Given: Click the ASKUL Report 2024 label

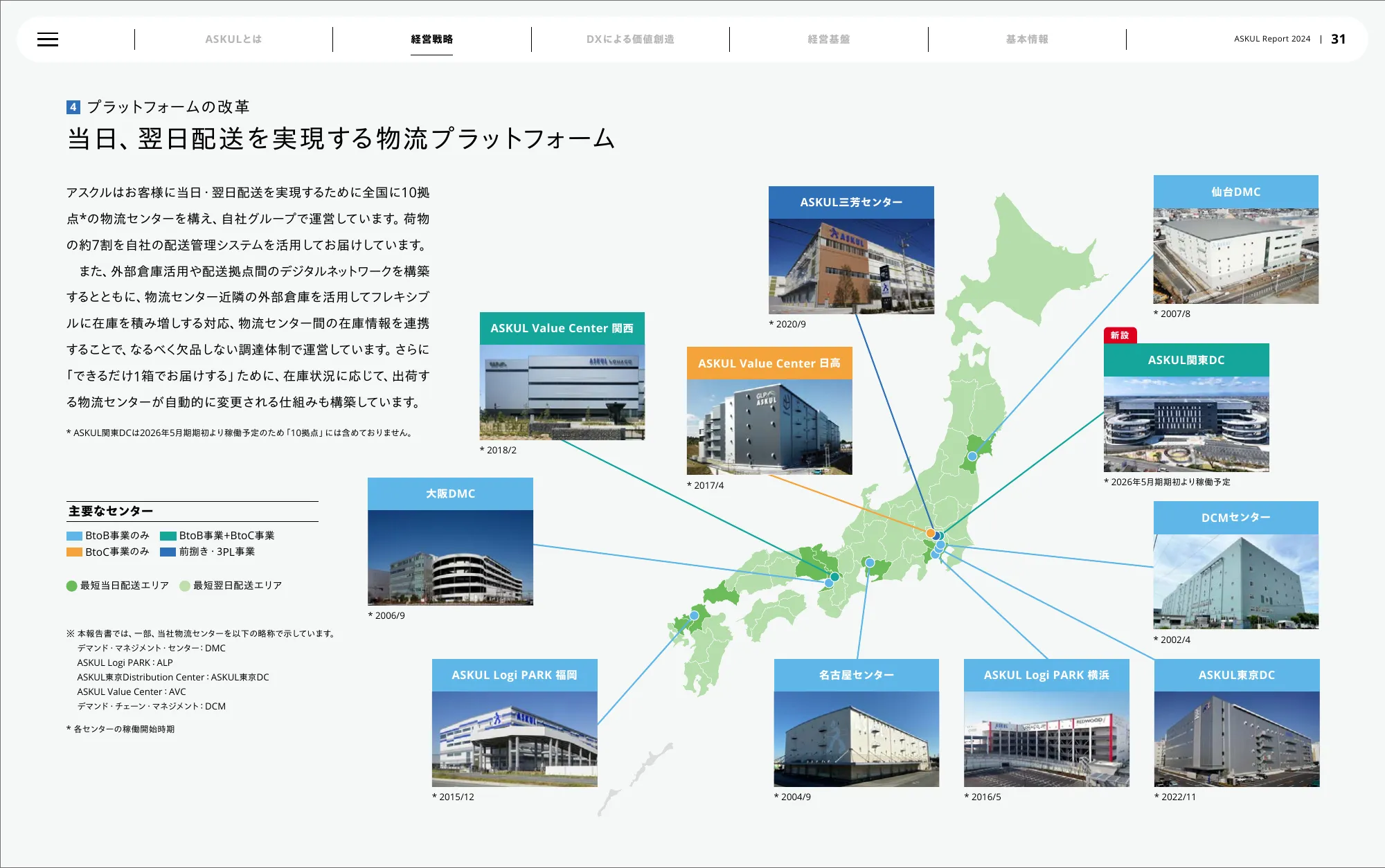Looking at the screenshot, I should [1272, 39].
